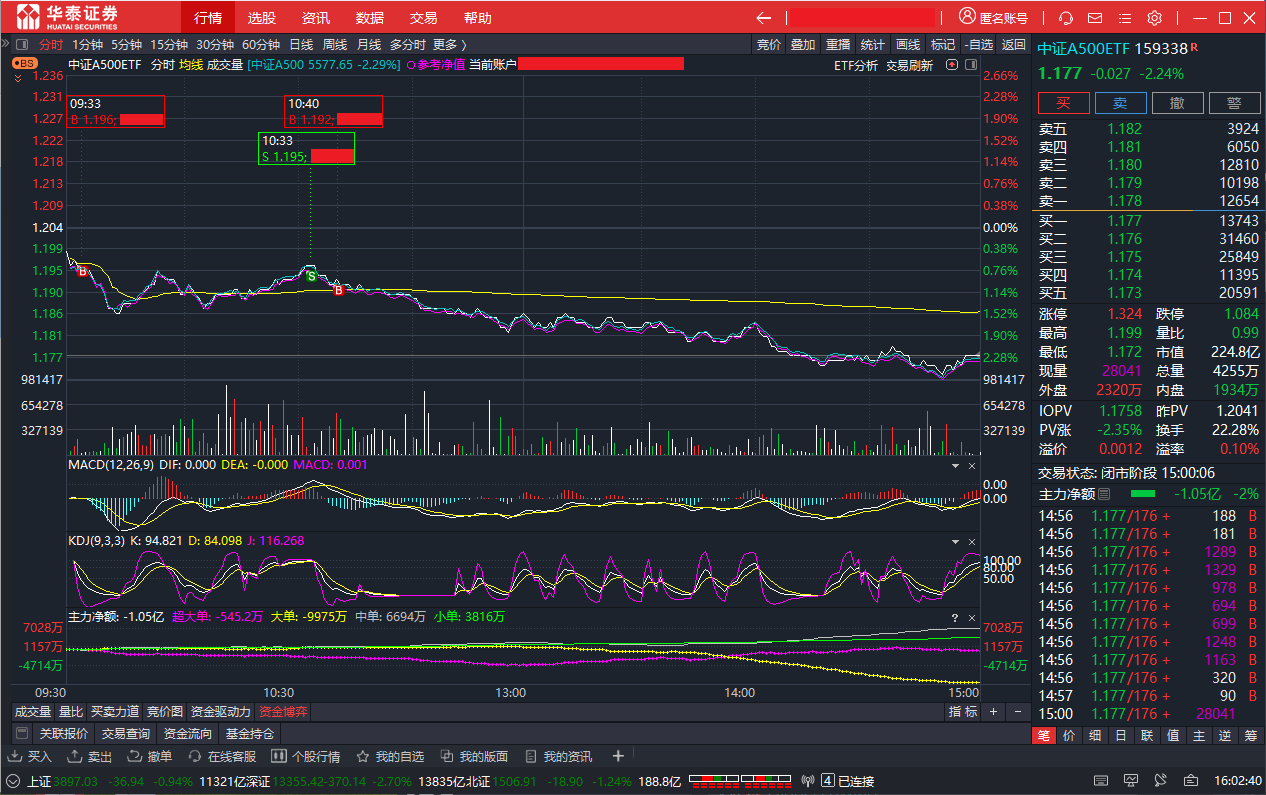Open the list menu icon in title bar
The image size is (1266, 795).
[x=1124, y=18]
